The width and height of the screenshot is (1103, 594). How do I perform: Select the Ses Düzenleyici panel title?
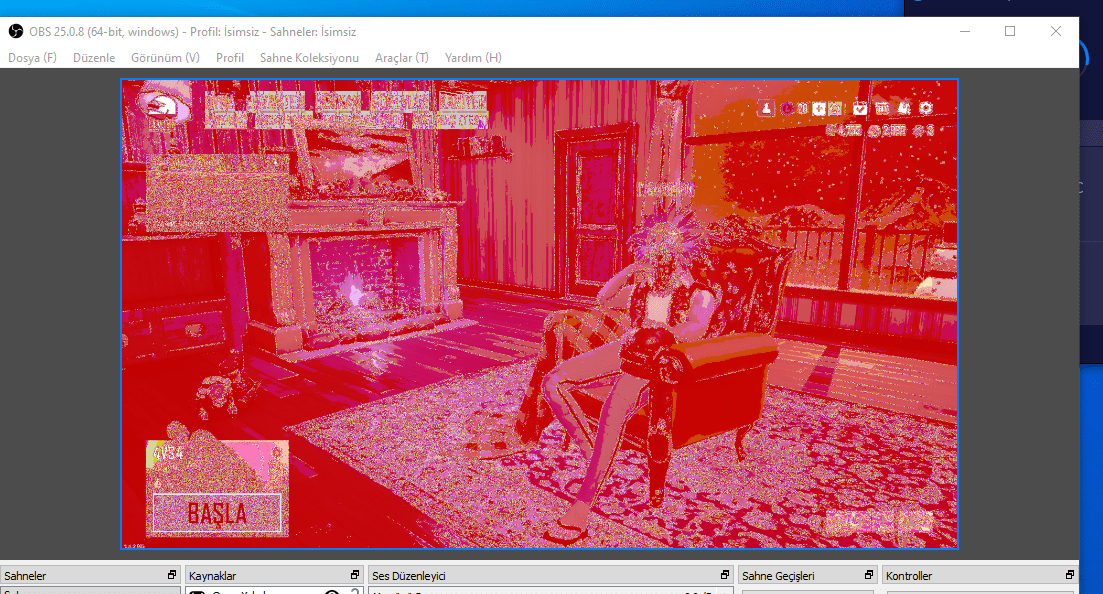point(409,576)
